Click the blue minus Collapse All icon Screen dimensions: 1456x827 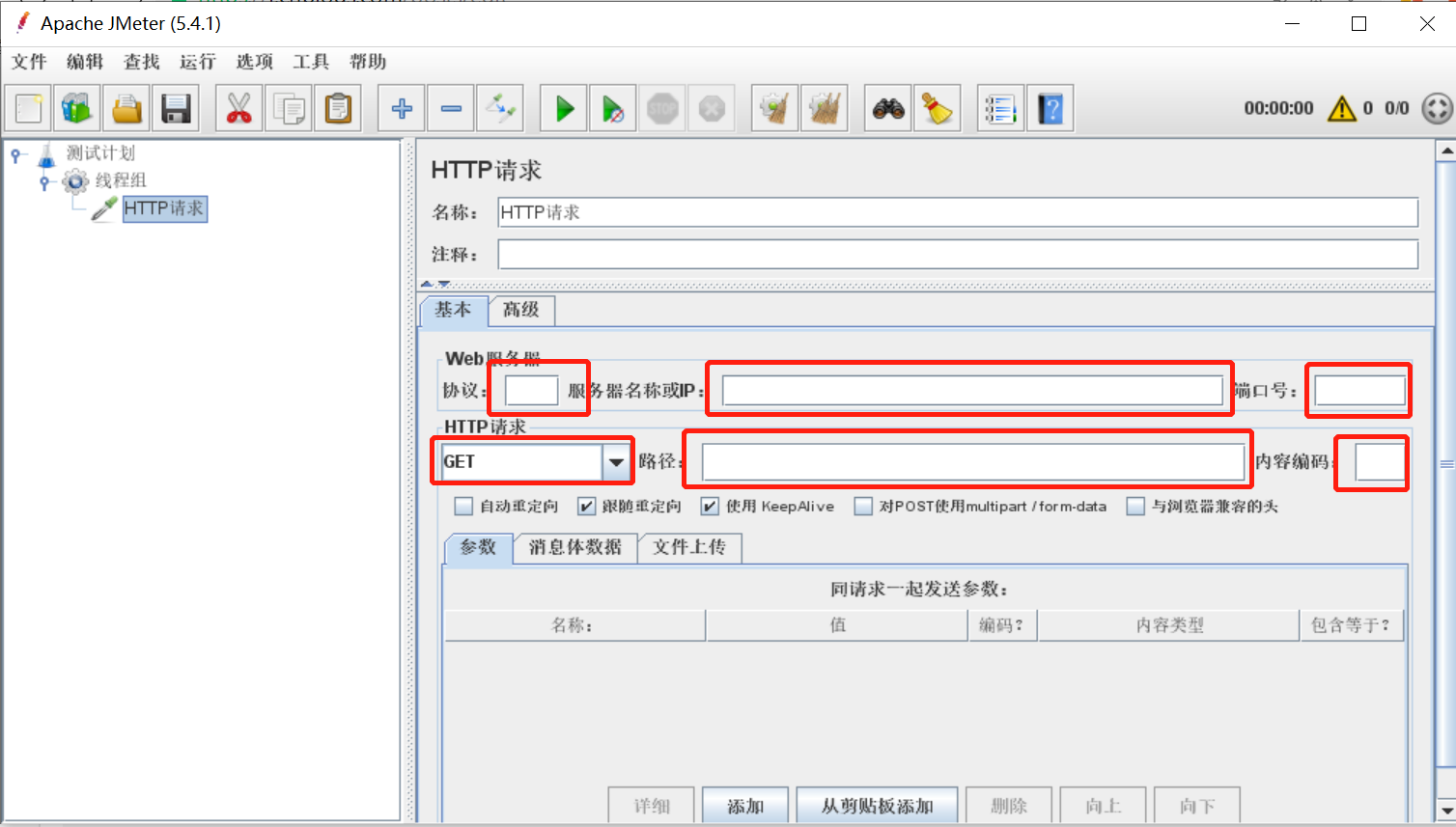coord(451,108)
